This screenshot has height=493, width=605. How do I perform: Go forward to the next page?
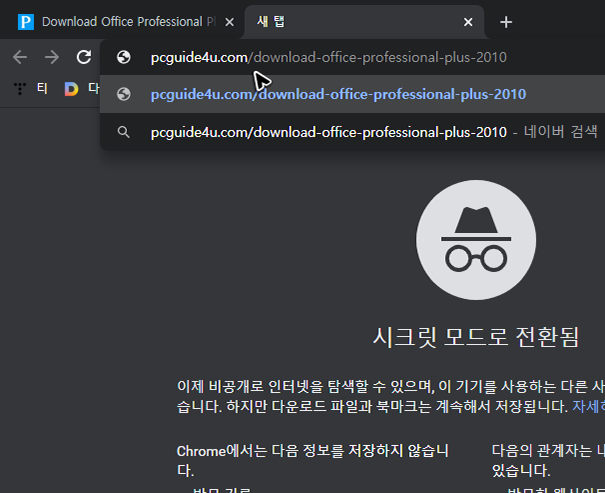pyautogui.click(x=52, y=57)
